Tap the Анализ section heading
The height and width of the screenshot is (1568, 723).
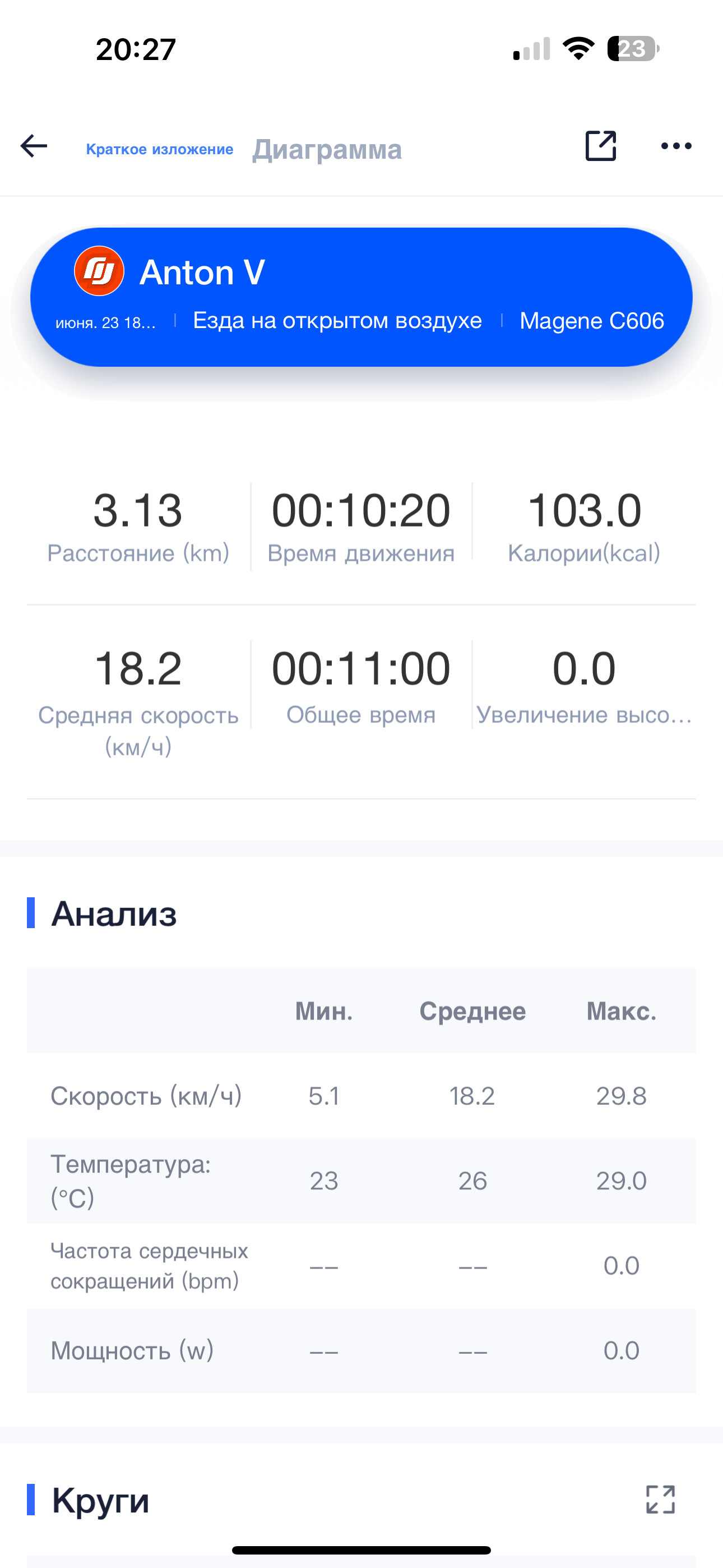pyautogui.click(x=114, y=914)
